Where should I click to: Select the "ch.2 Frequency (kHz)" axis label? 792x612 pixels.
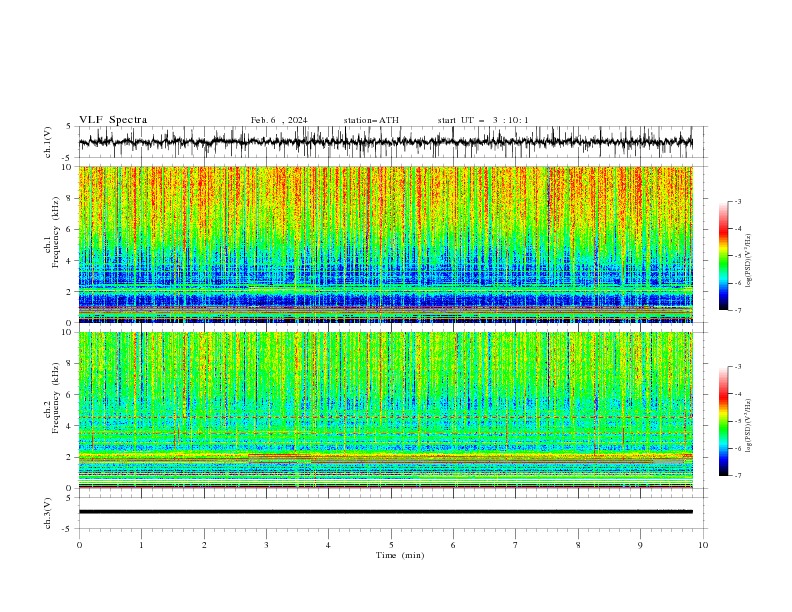pos(52,398)
